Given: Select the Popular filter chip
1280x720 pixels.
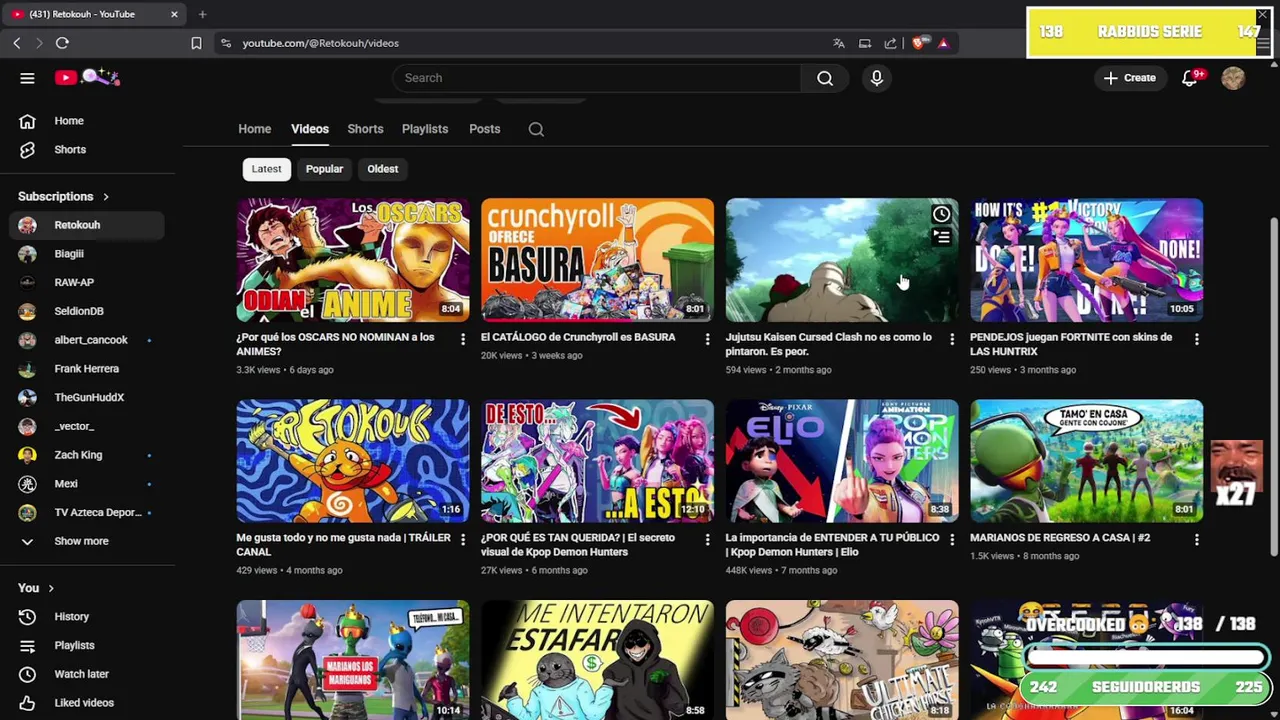Looking at the screenshot, I should tap(324, 169).
